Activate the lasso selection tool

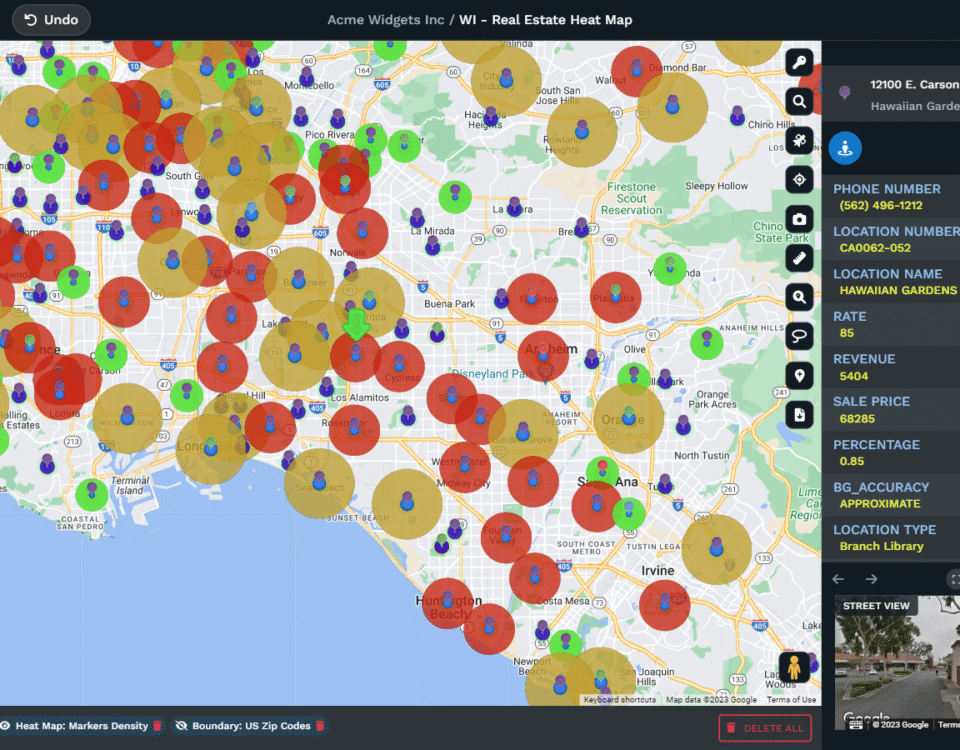[x=799, y=336]
